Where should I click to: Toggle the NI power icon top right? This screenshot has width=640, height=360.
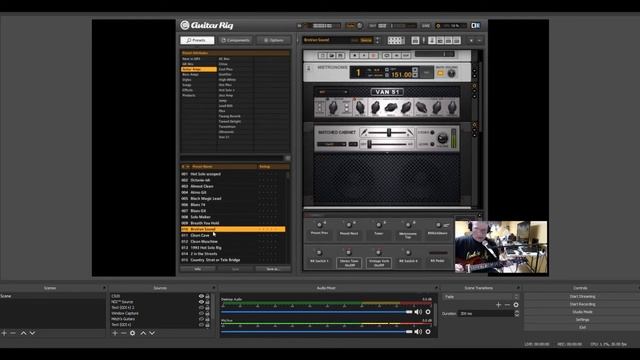click(476, 25)
